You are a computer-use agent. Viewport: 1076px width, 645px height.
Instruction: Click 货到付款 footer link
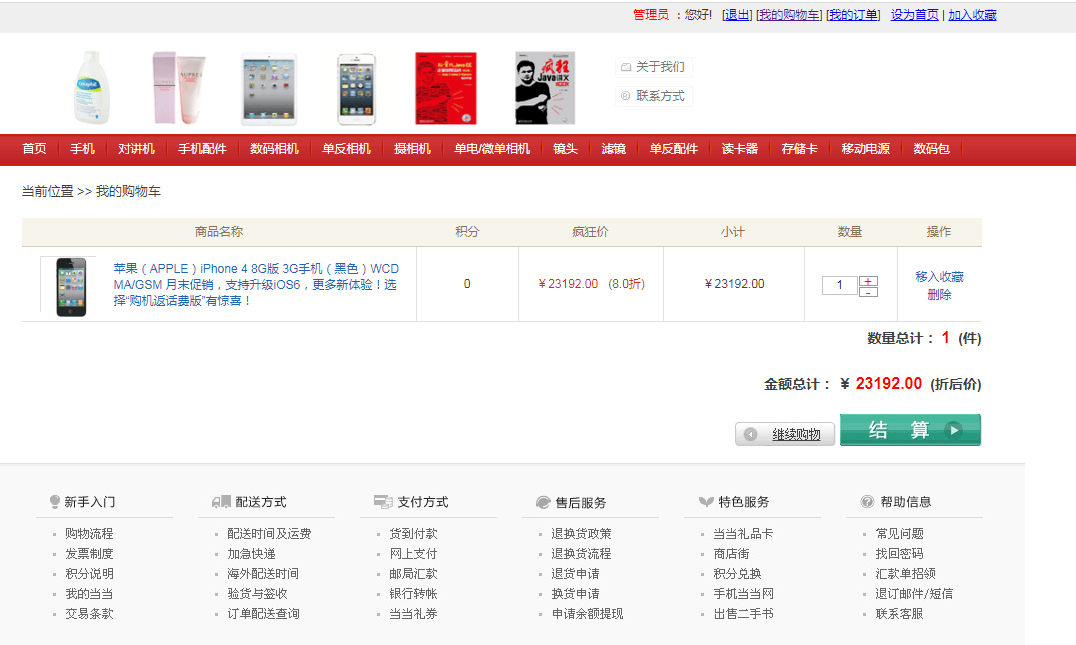pyautogui.click(x=413, y=533)
